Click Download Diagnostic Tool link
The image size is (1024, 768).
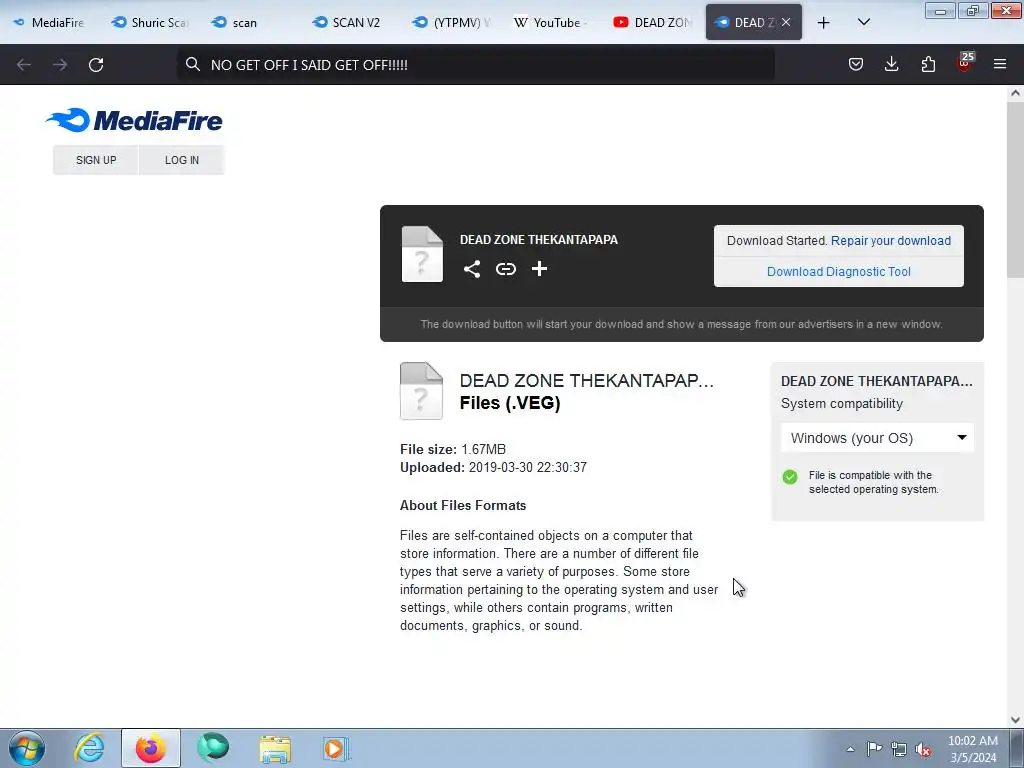pyautogui.click(x=839, y=272)
